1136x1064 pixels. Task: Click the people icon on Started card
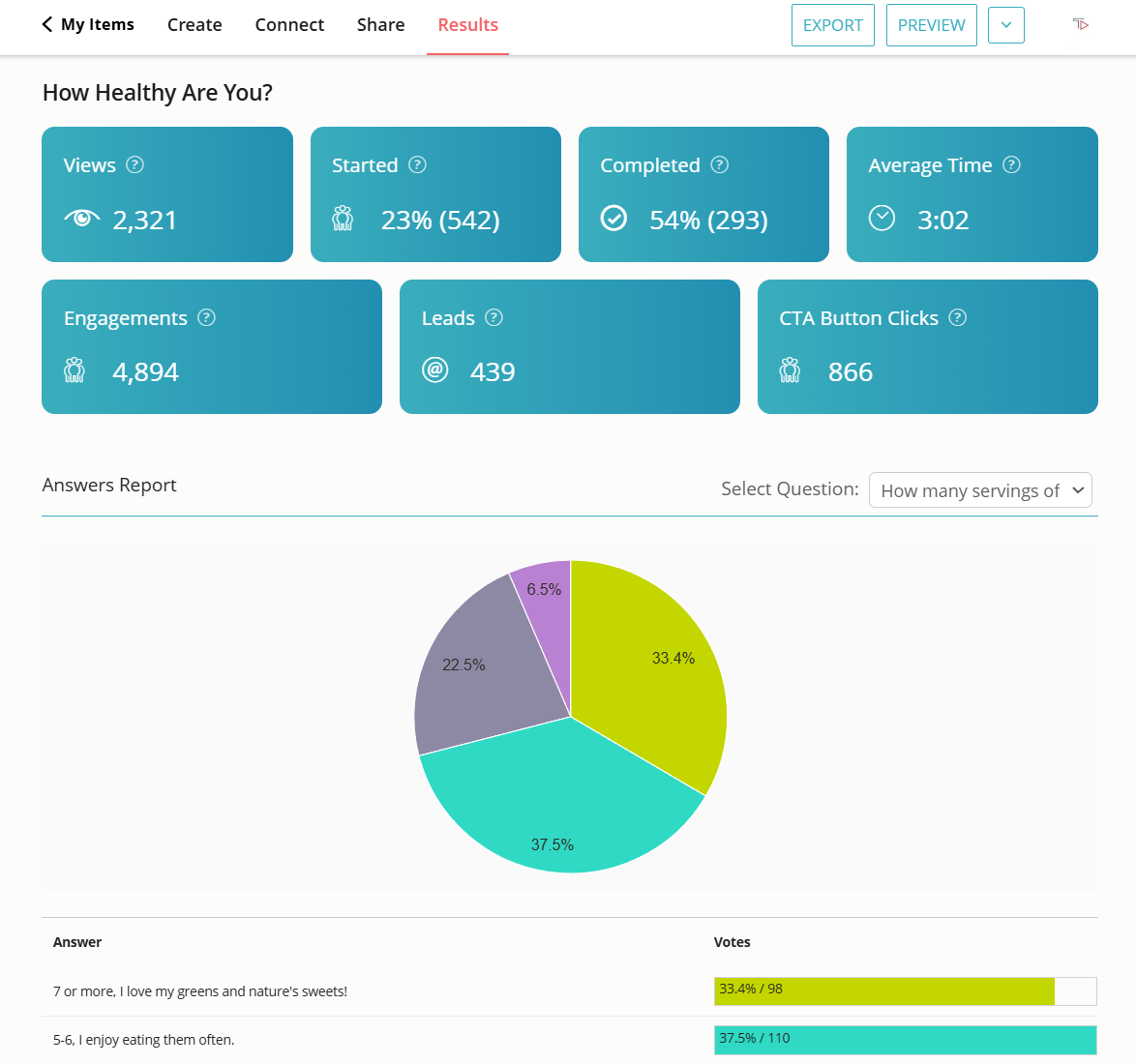pos(342,220)
